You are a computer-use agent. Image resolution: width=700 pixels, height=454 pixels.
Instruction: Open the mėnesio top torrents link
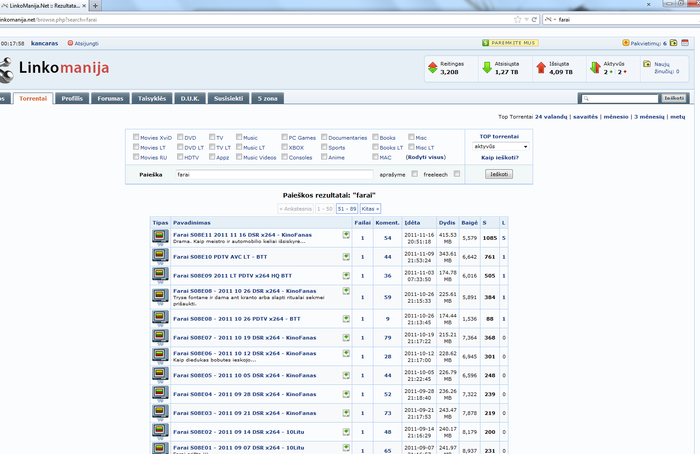(616, 117)
